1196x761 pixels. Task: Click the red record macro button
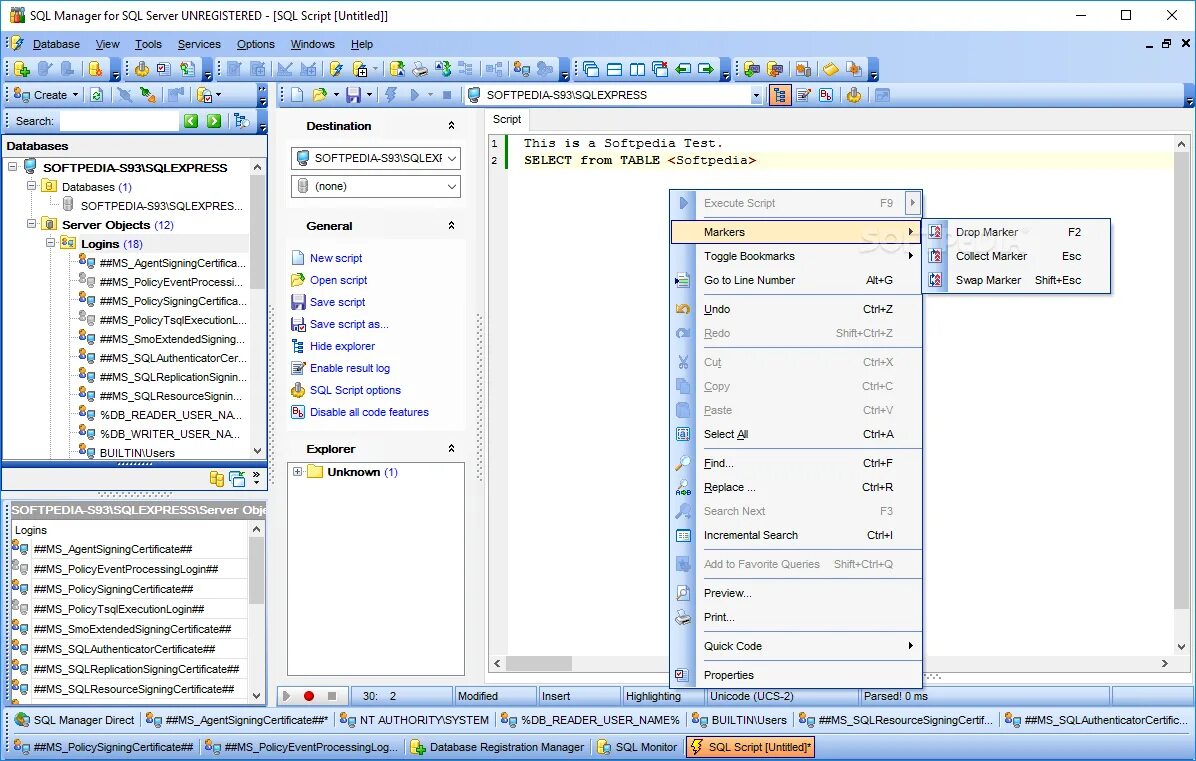[309, 696]
